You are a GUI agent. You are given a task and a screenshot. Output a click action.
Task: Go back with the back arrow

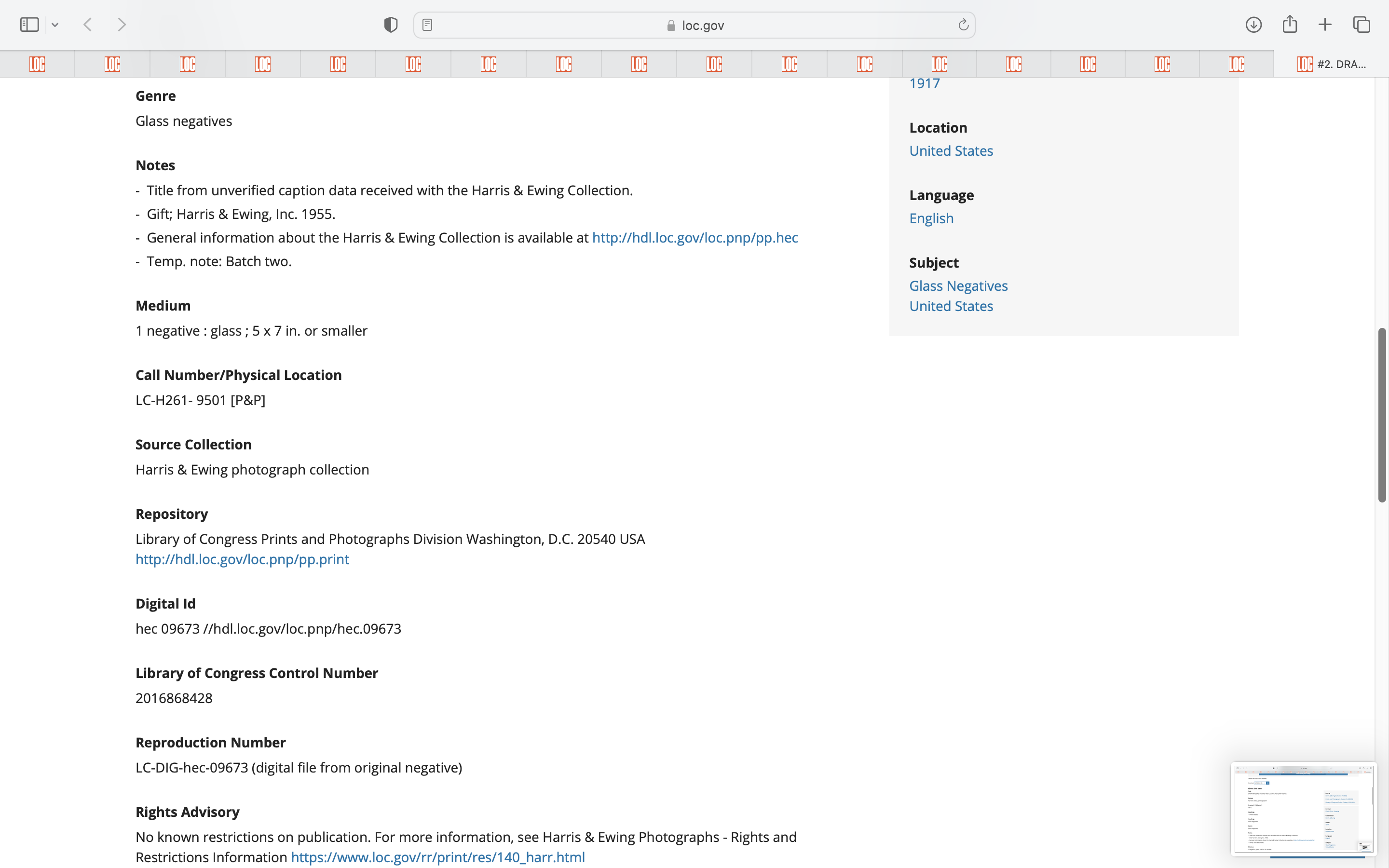[88, 25]
